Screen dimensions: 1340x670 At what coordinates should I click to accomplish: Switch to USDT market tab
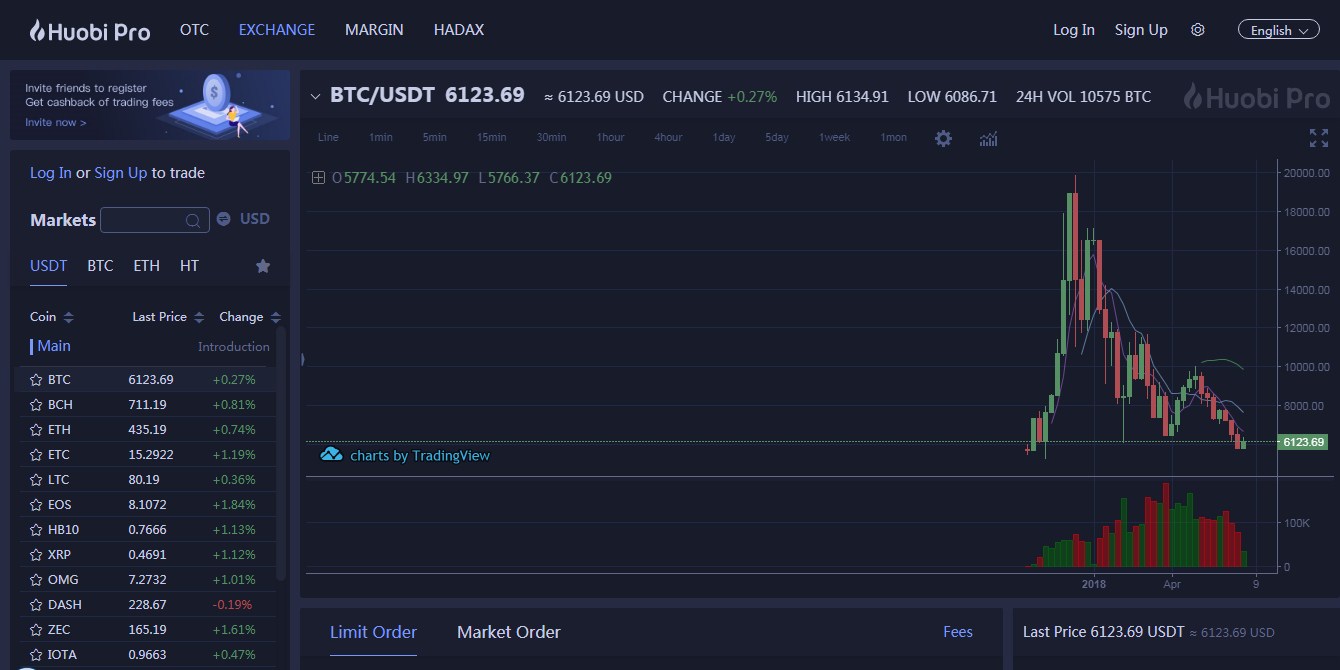[48, 266]
